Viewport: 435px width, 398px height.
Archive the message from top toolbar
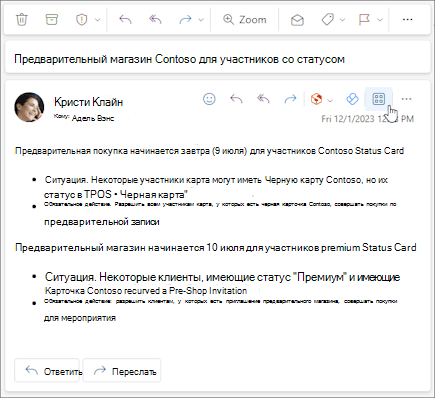(x=52, y=19)
